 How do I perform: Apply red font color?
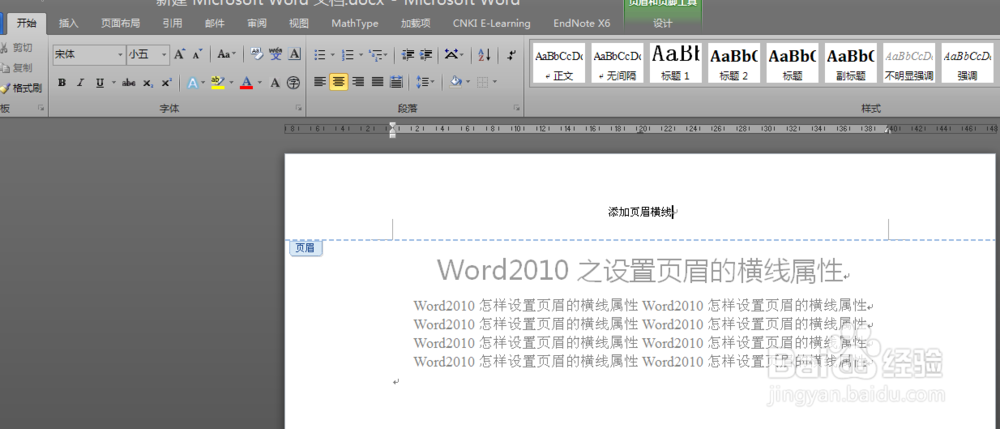pos(246,82)
